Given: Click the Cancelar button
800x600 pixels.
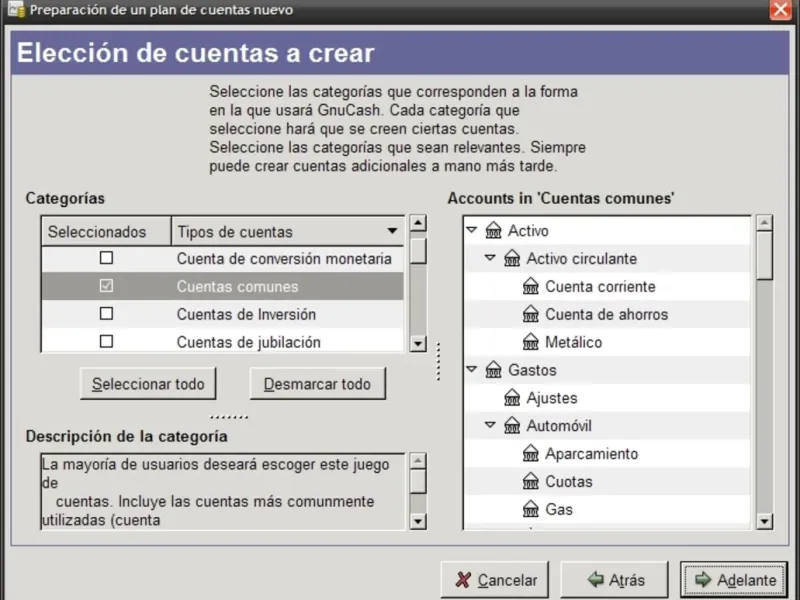Looking at the screenshot, I should (495, 580).
